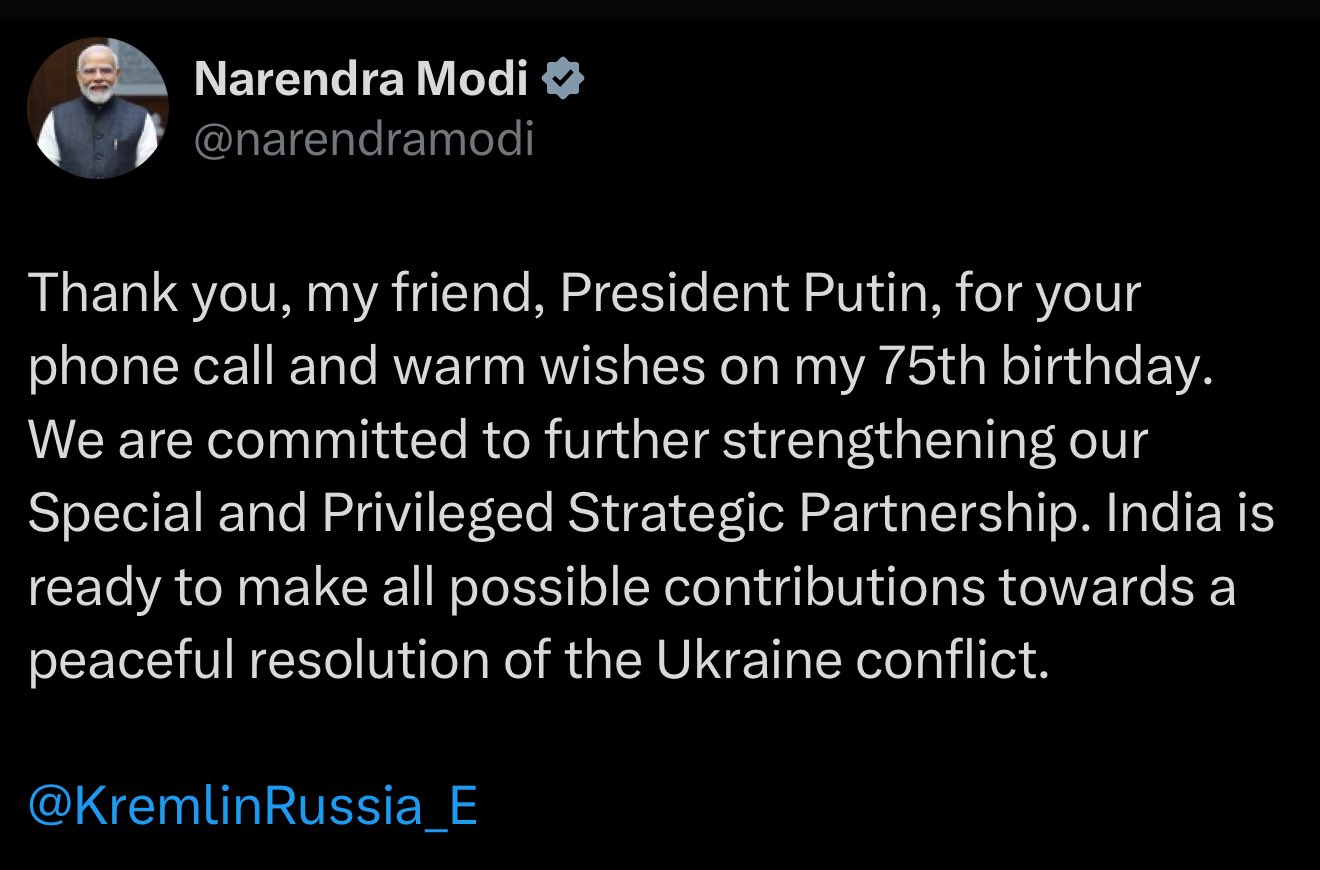
Task: Open the @KremlinRussia_E mention link
Action: click(x=253, y=806)
